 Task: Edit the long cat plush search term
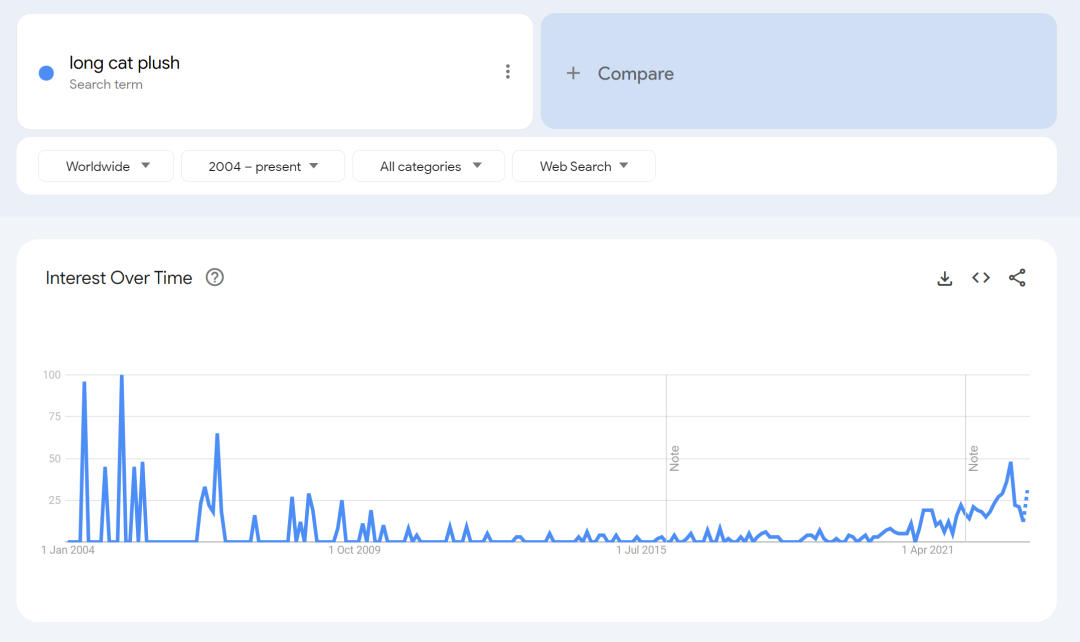(x=125, y=63)
